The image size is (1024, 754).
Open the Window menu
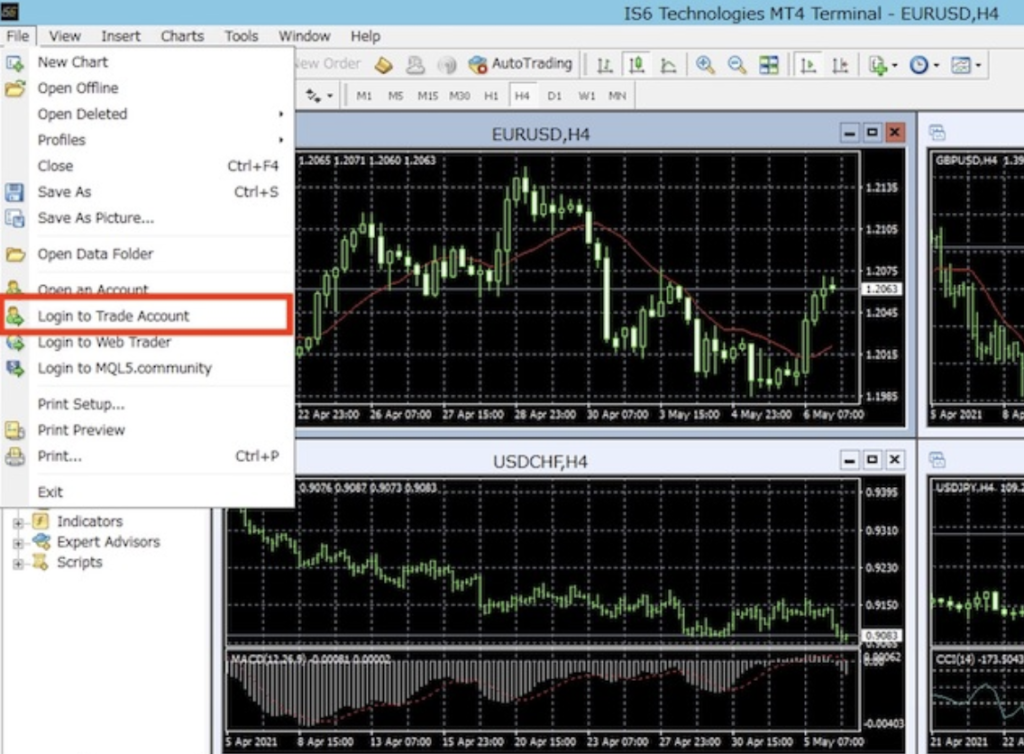[304, 36]
